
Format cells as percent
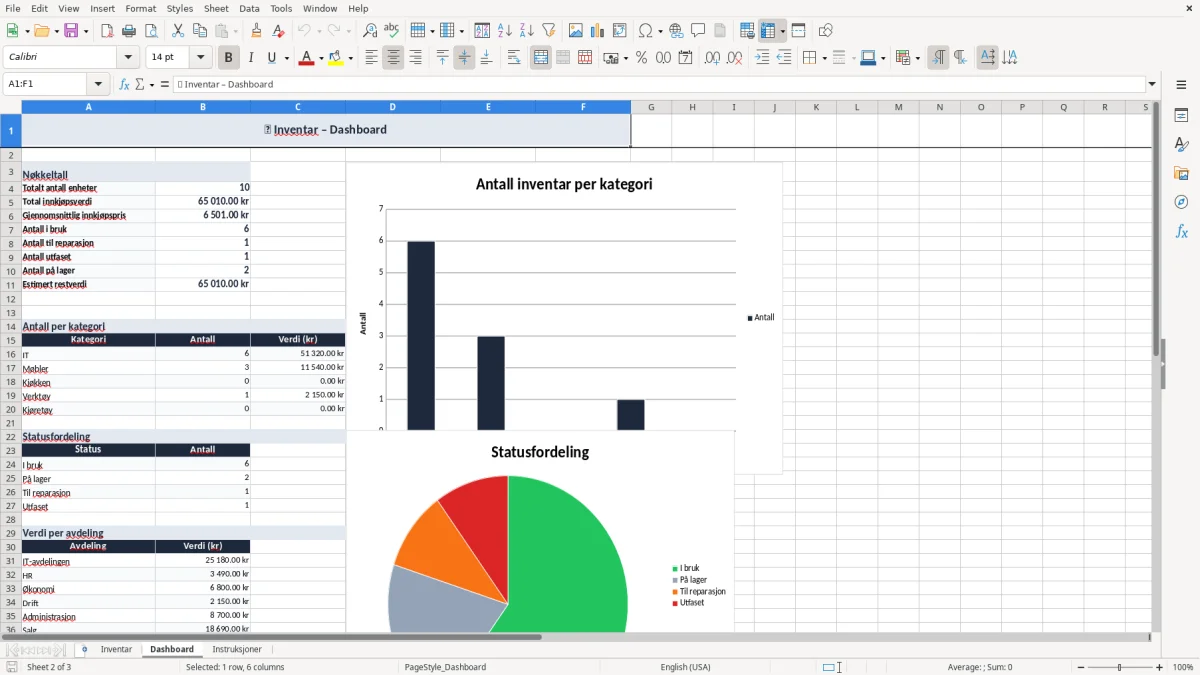[642, 58]
